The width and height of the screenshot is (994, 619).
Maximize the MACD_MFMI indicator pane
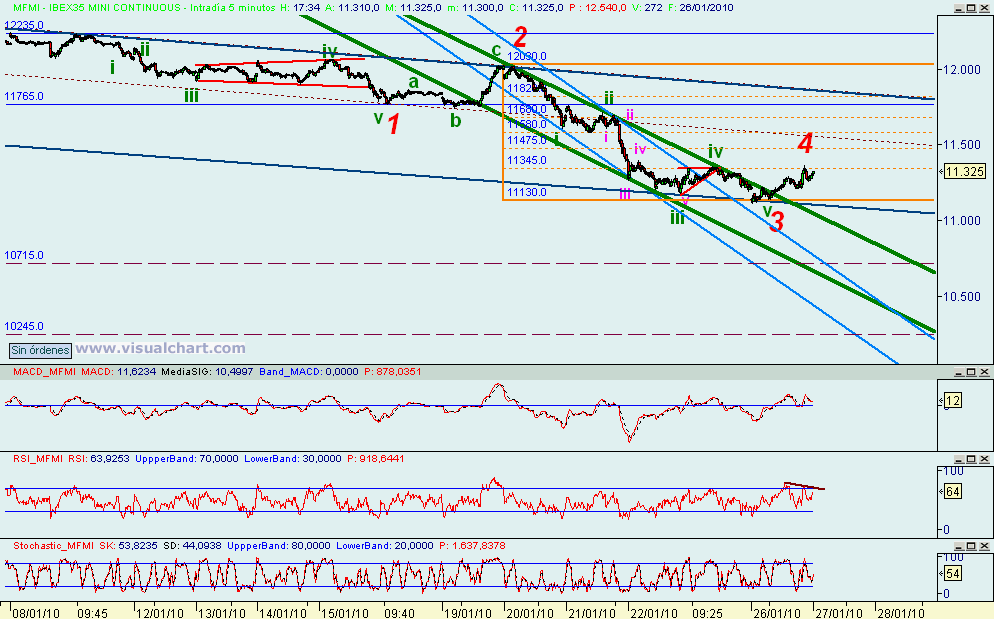click(x=971, y=372)
